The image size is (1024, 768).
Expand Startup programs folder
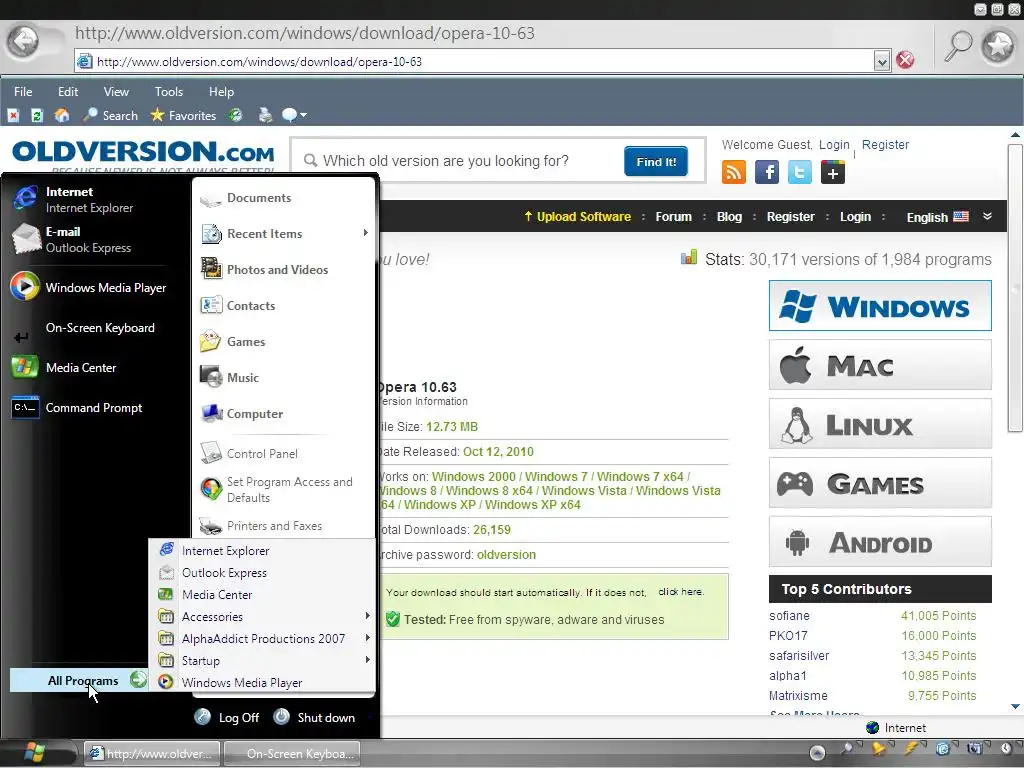(x=263, y=660)
